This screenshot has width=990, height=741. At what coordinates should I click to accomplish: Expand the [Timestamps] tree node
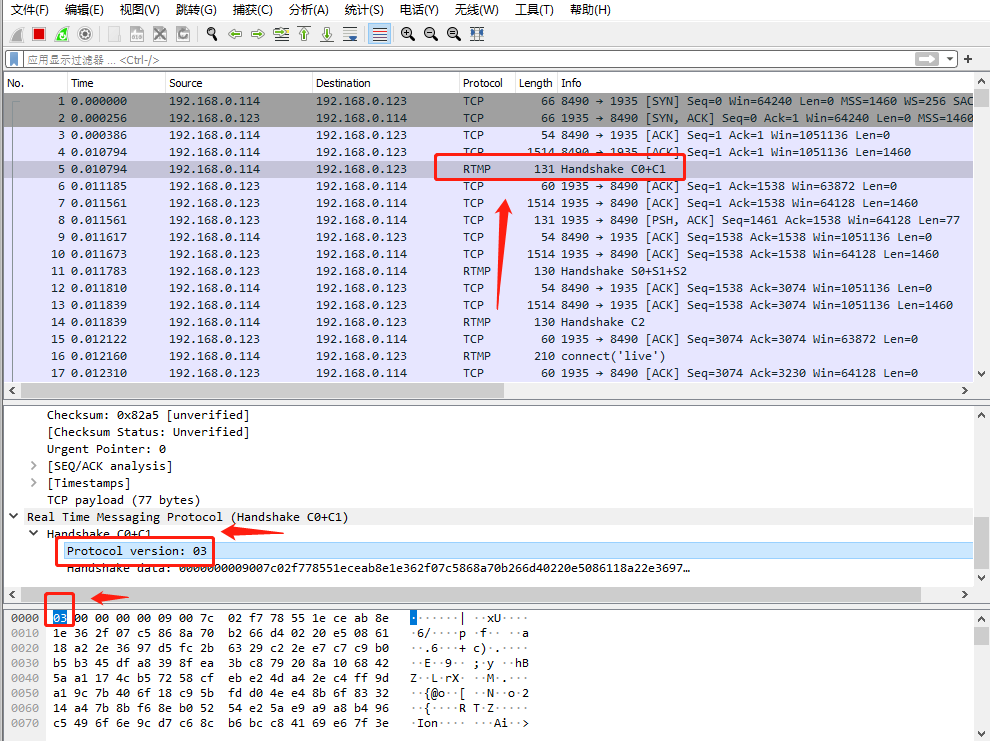click(x=33, y=483)
